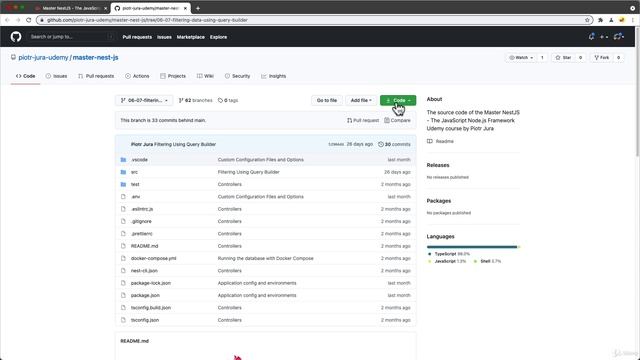Open a new browser tab with plus
The image size is (640, 360).
point(198,8)
